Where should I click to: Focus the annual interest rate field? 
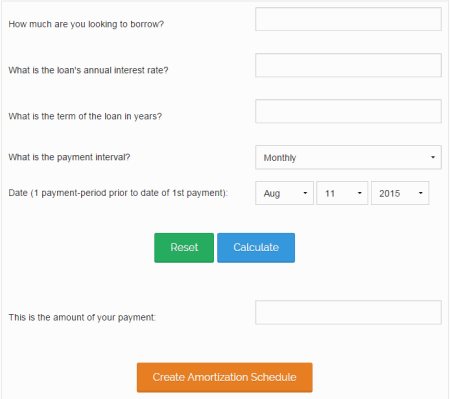point(348,65)
